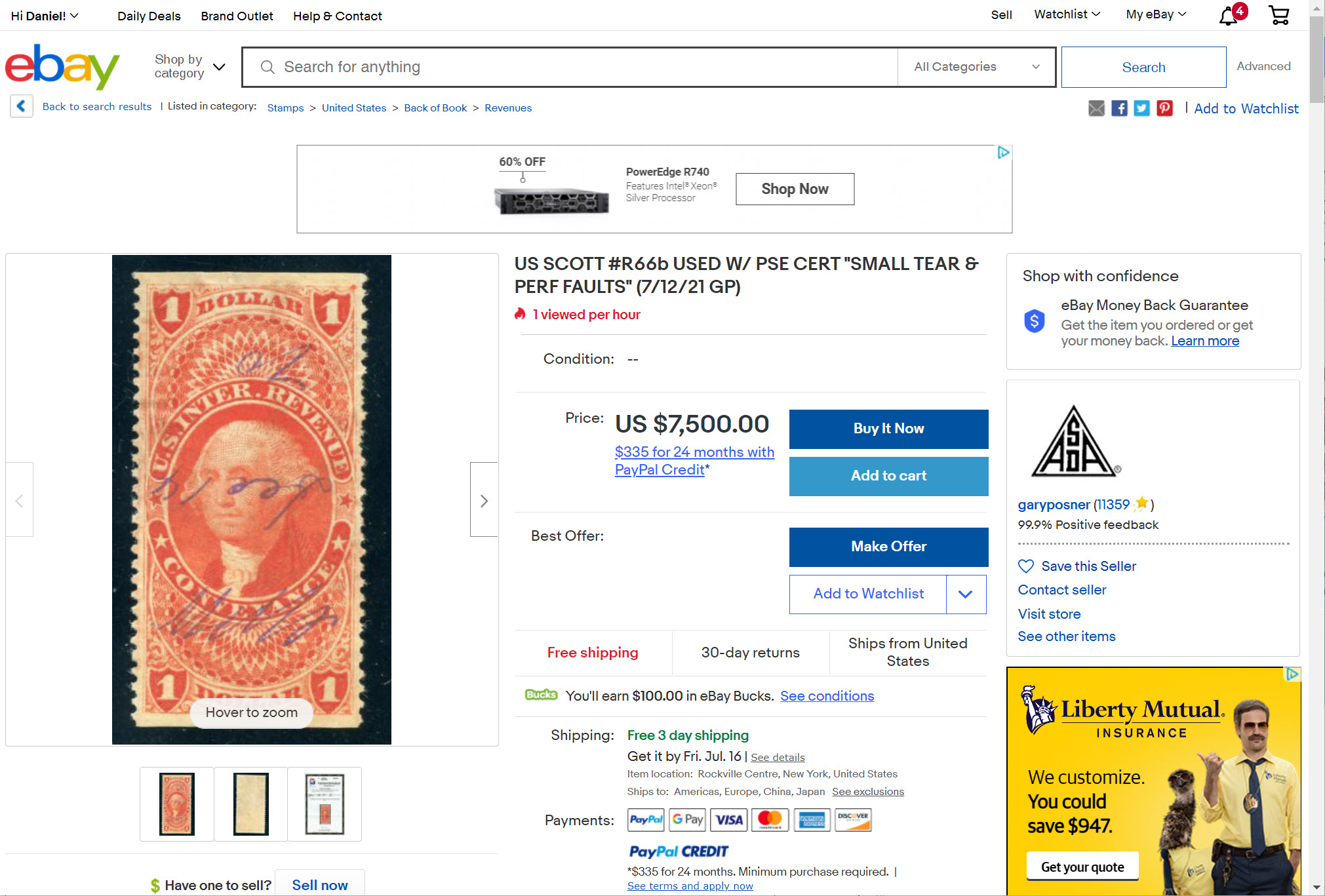Viewport: 1325px width, 896px height.
Task: Share listing on Pinterest icon
Action: (x=1164, y=108)
